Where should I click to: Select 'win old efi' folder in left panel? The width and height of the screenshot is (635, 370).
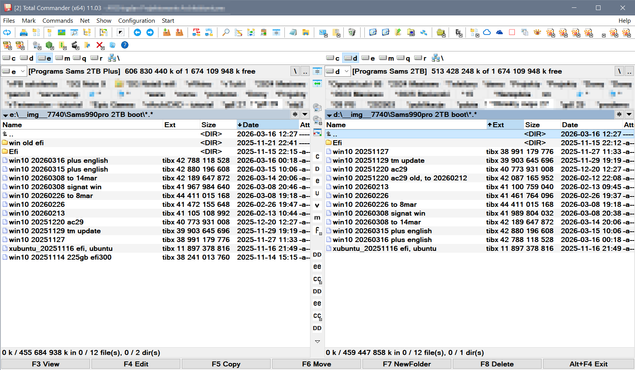click(x=26, y=143)
